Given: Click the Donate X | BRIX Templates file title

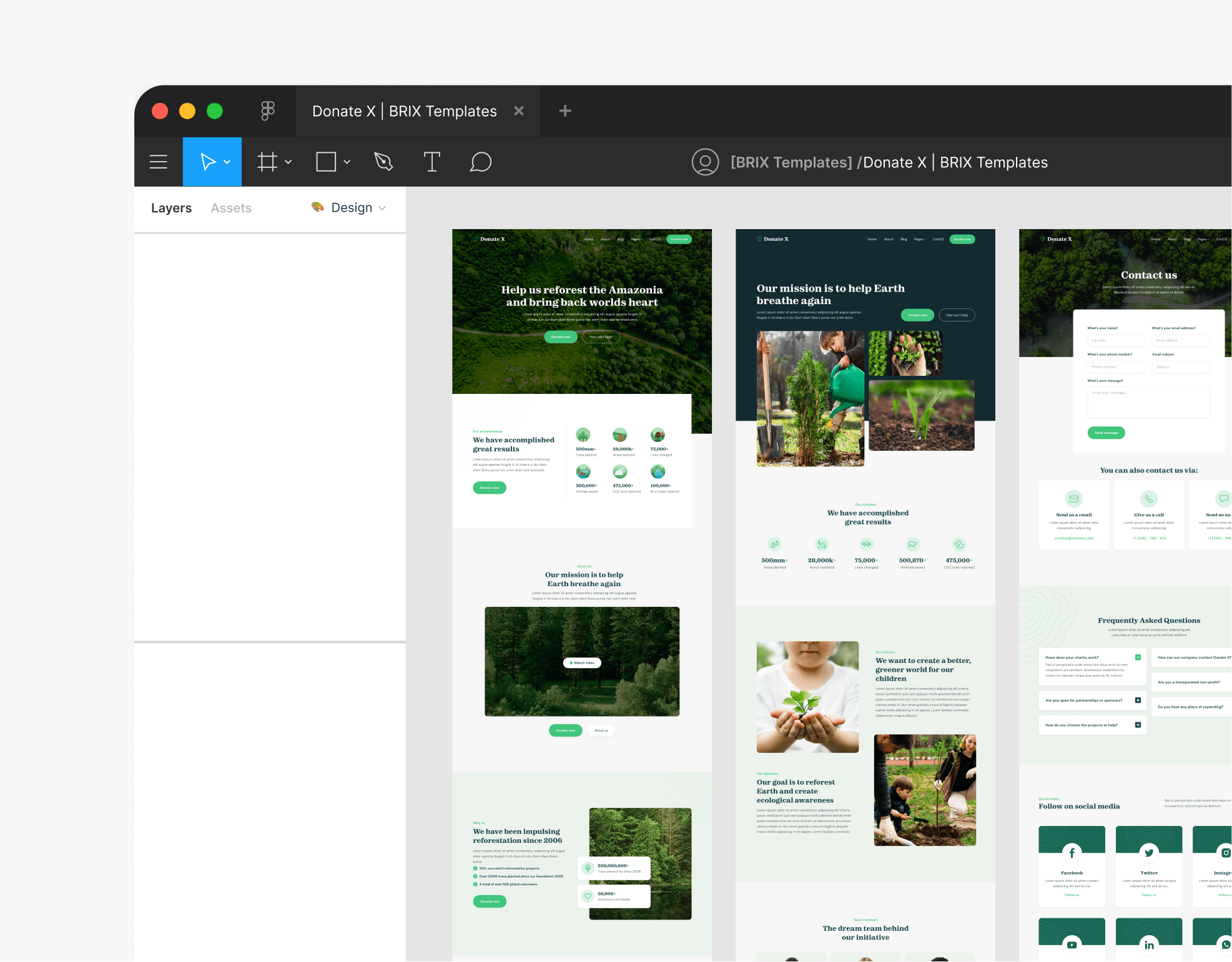Looking at the screenshot, I should 955,162.
